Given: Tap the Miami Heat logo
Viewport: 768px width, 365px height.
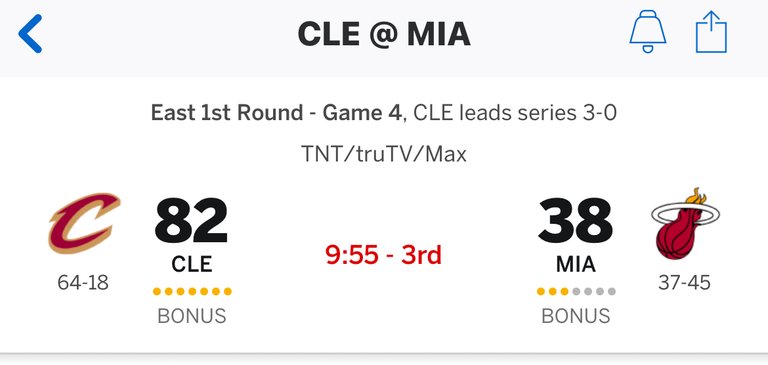Looking at the screenshot, I should pos(685,224).
